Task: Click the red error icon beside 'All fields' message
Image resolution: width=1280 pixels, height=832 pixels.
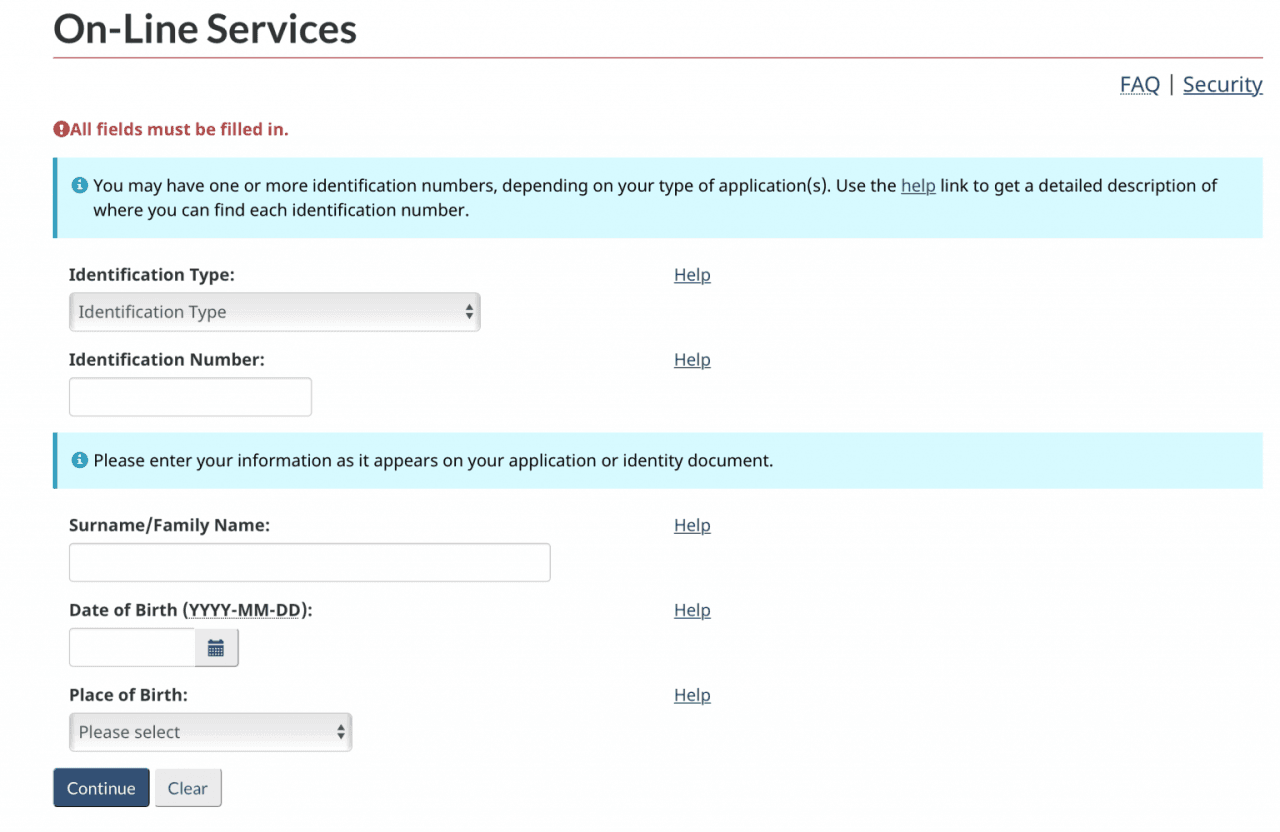Action: click(61, 129)
